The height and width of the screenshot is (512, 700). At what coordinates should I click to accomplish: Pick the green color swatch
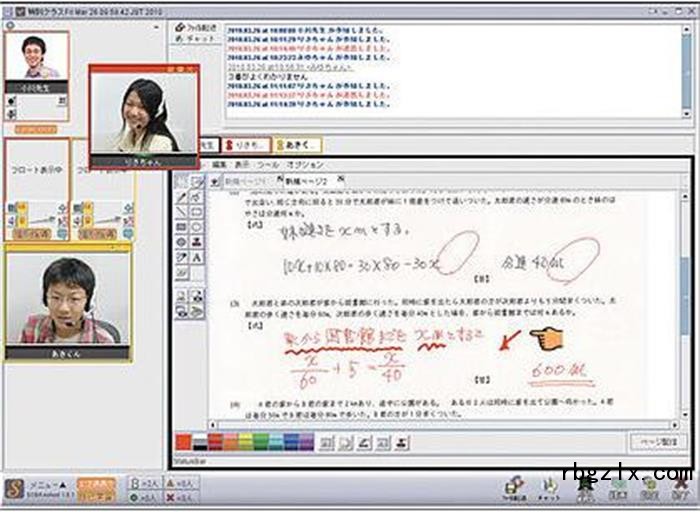click(x=261, y=442)
